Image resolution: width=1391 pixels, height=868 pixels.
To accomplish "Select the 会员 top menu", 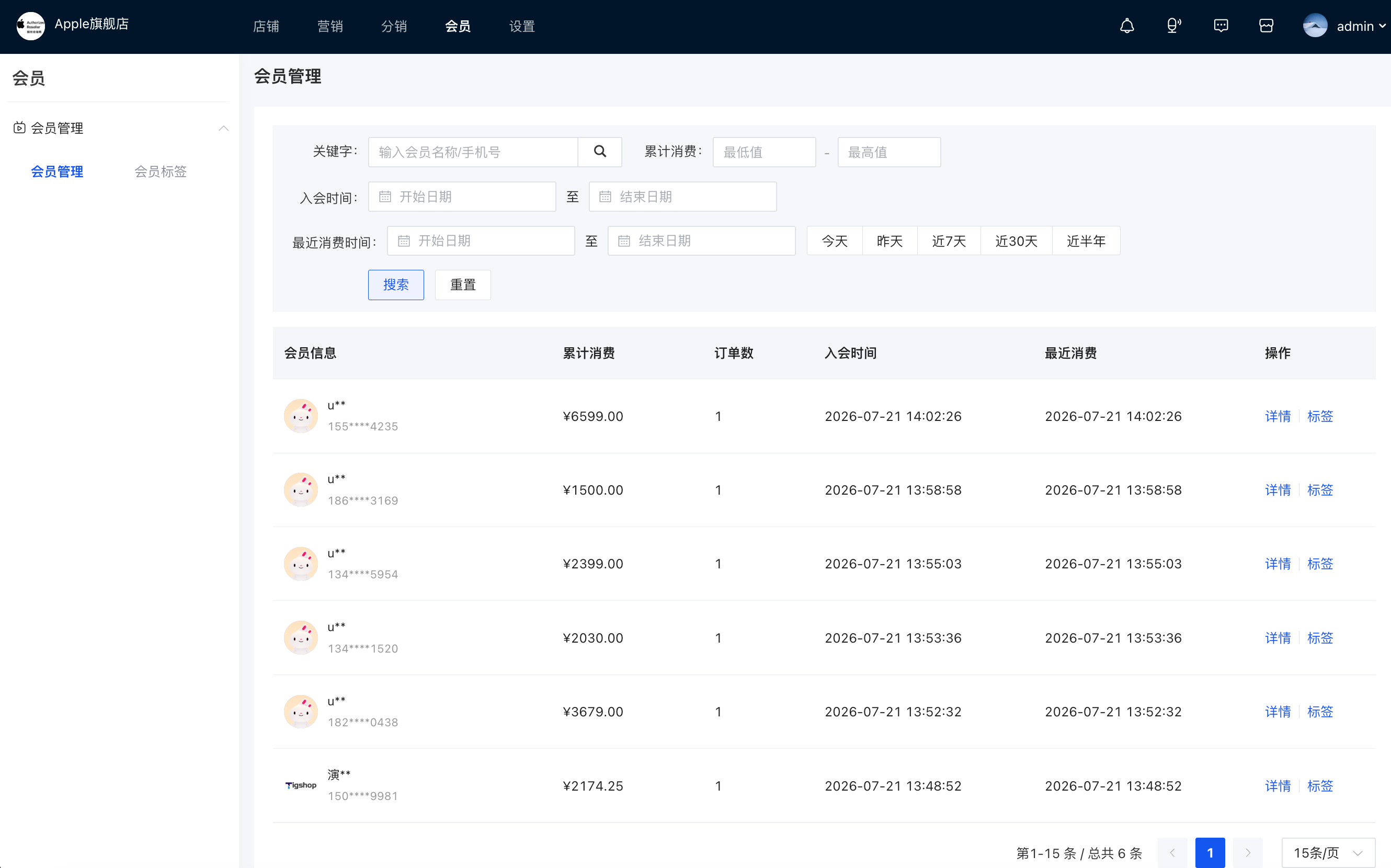I will (458, 26).
